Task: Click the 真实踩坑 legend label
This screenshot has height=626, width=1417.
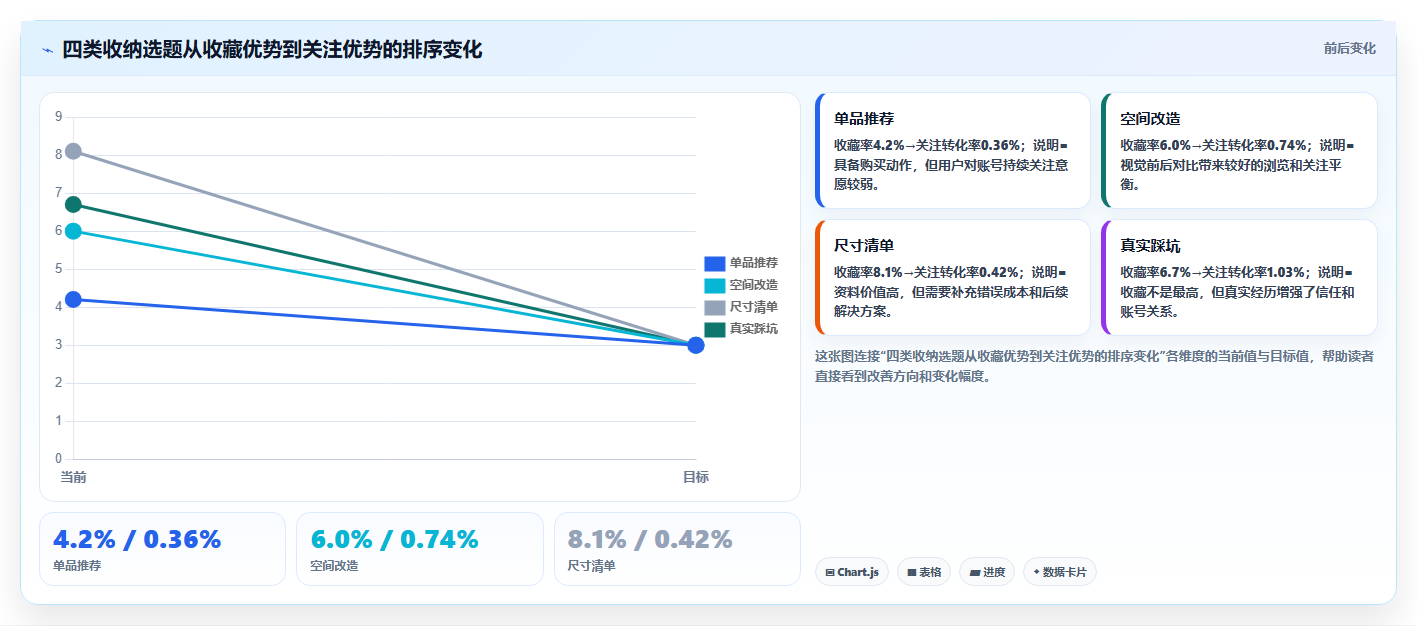Action: pyautogui.click(x=754, y=329)
